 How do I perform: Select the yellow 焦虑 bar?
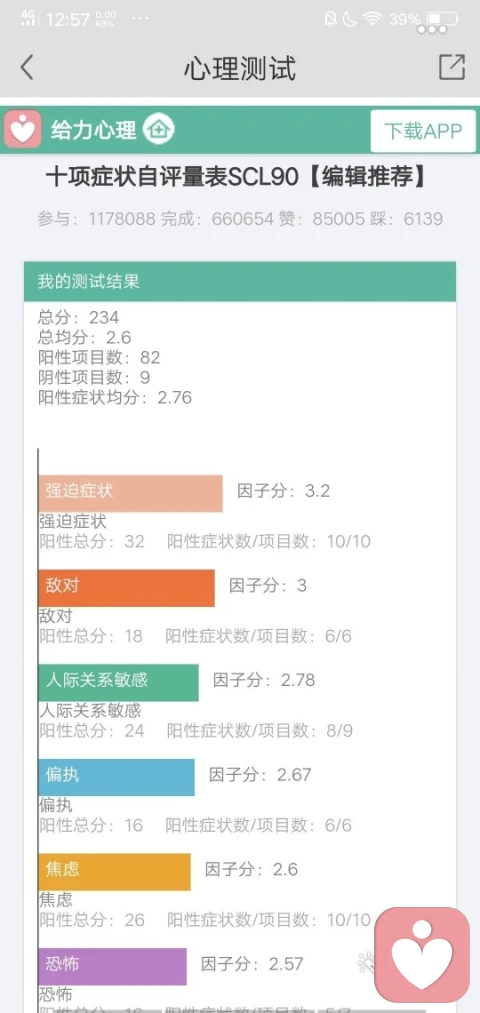point(114,872)
